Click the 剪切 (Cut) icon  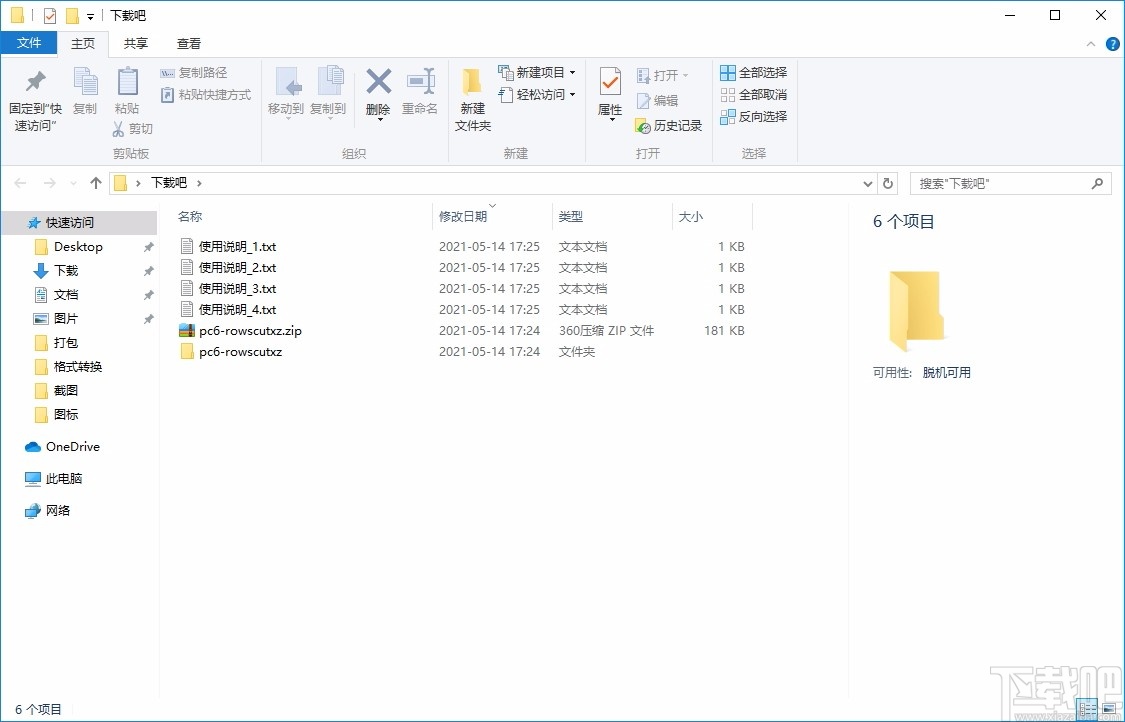click(x=133, y=129)
